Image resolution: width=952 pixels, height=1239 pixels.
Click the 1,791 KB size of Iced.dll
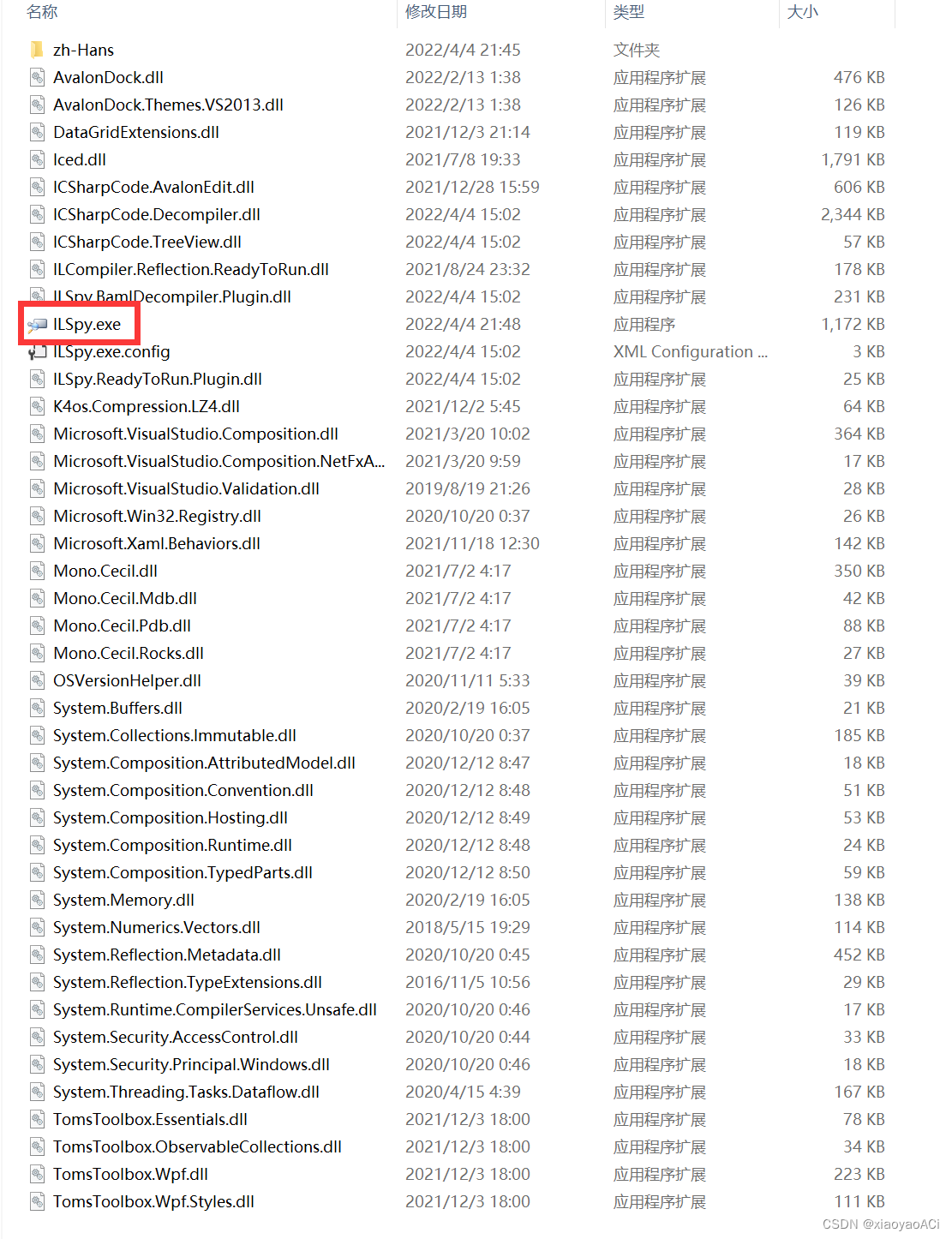[853, 159]
